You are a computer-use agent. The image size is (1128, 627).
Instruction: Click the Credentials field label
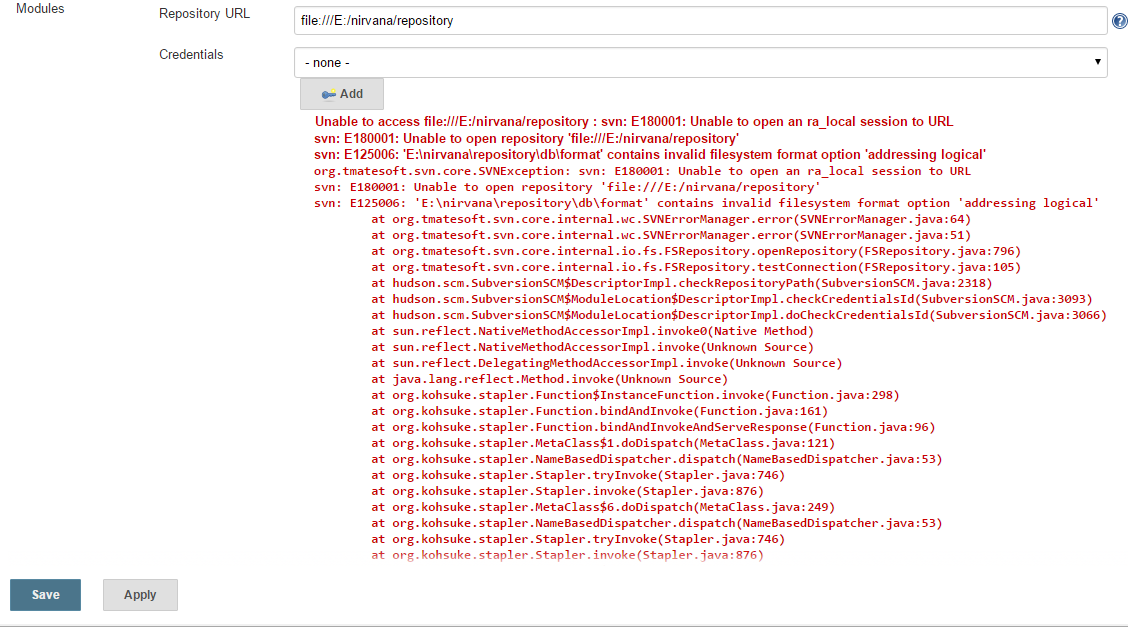coord(191,54)
